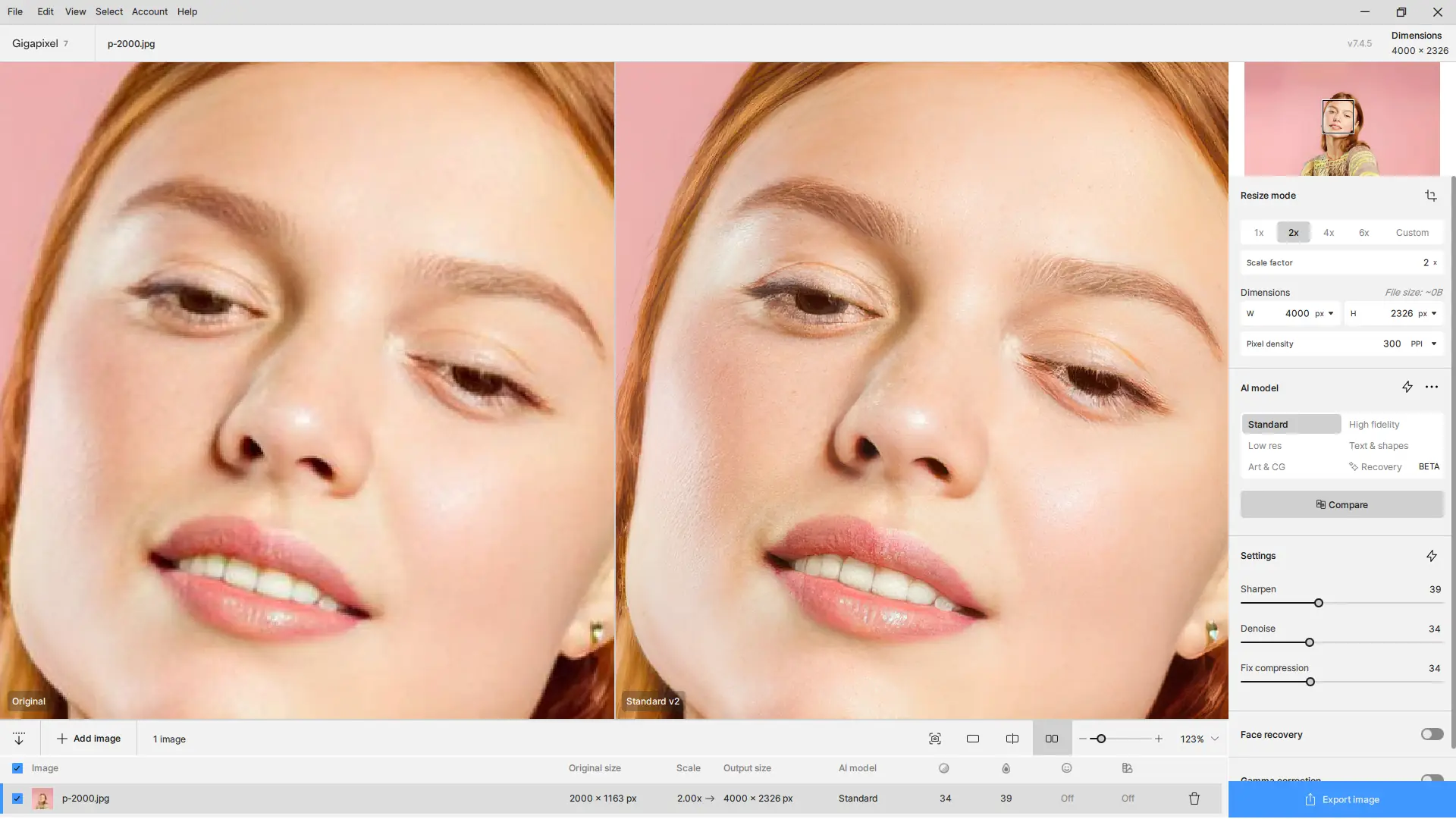This screenshot has height=819, width=1456.
Task: Open the Account menu
Action: (x=149, y=11)
